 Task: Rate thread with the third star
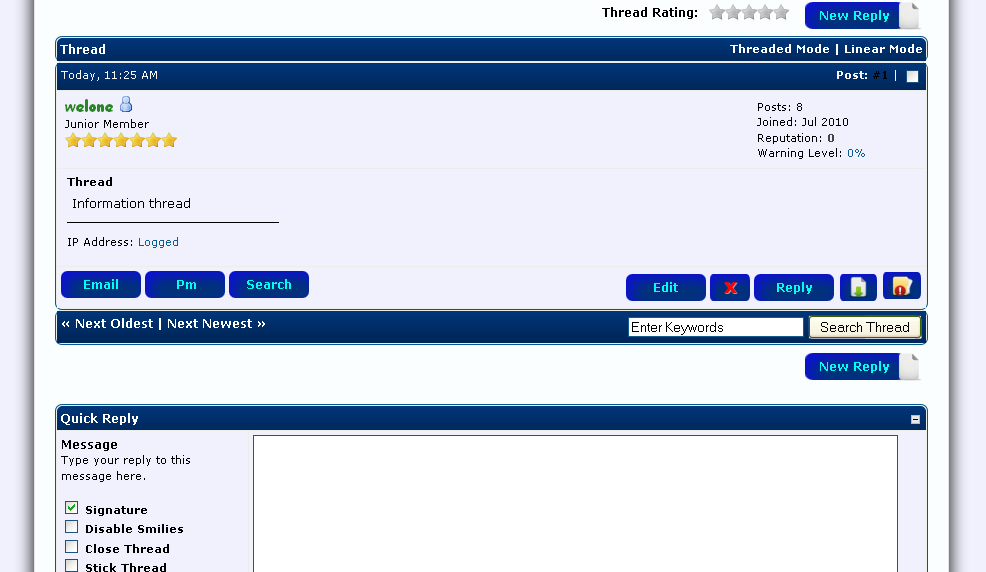click(x=749, y=13)
